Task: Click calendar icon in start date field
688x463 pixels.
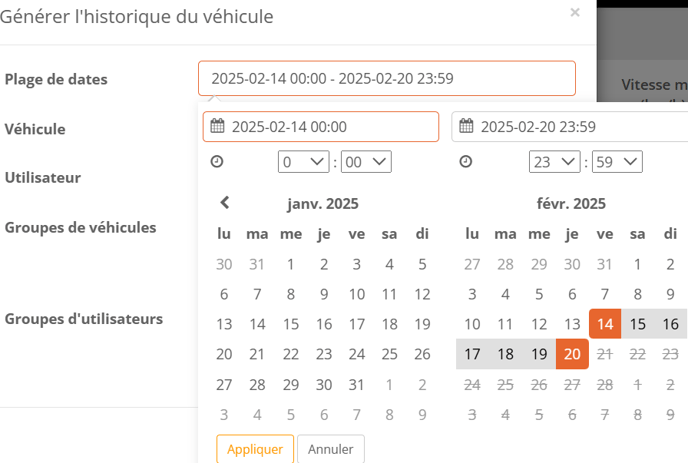Action: 217,127
